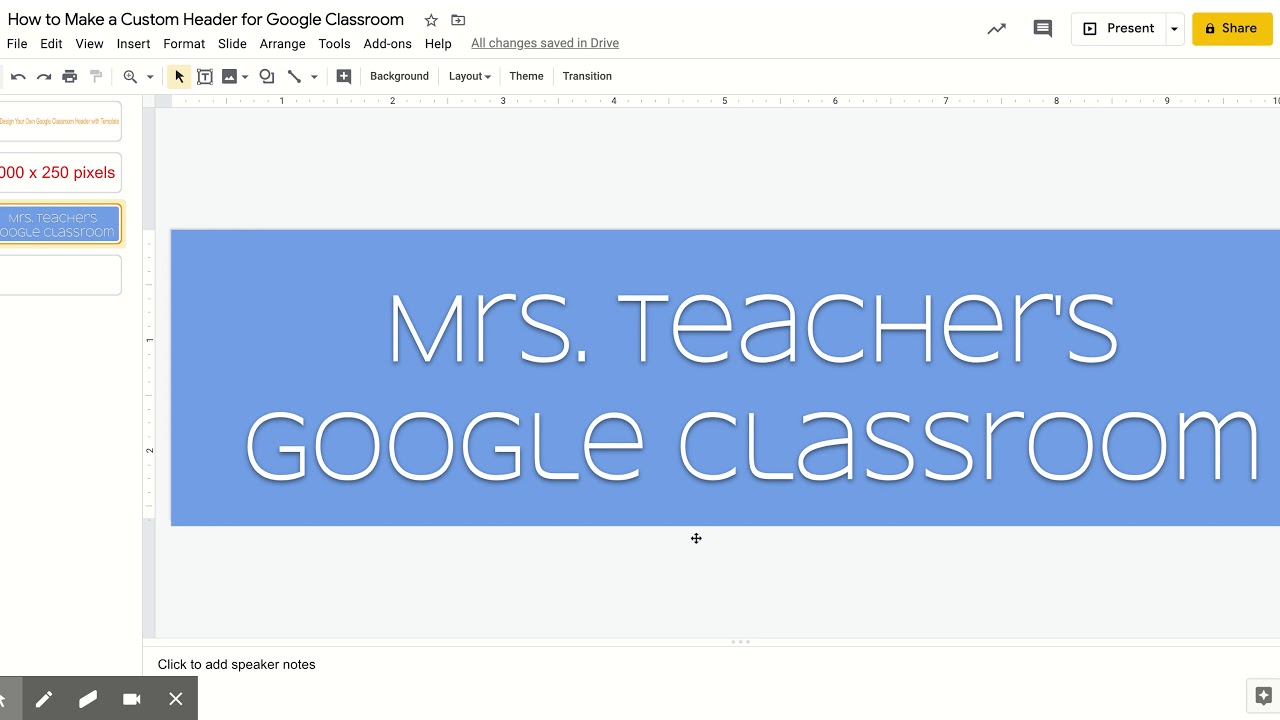
Task: Open the Insert image dropdown arrow
Action: coord(245,77)
